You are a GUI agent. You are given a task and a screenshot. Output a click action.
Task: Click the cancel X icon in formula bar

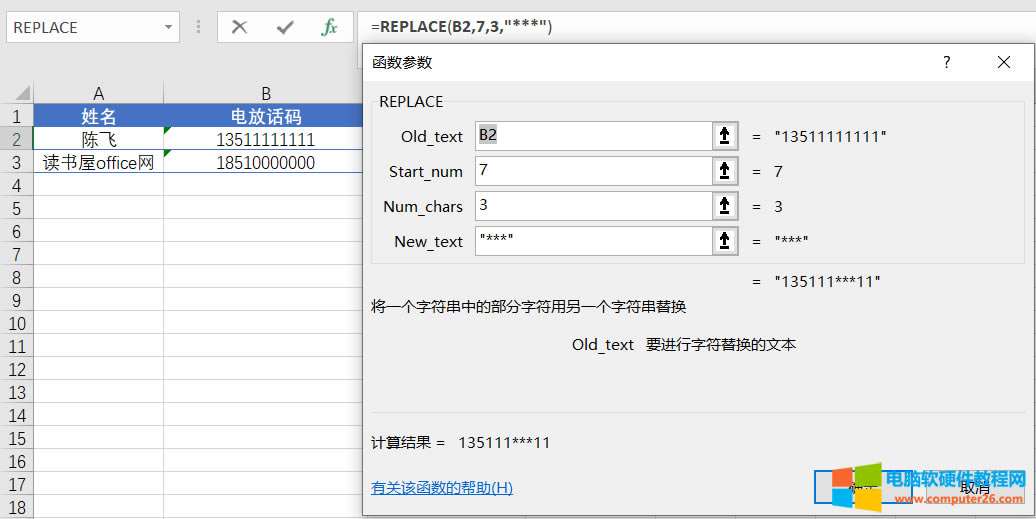coord(239,27)
